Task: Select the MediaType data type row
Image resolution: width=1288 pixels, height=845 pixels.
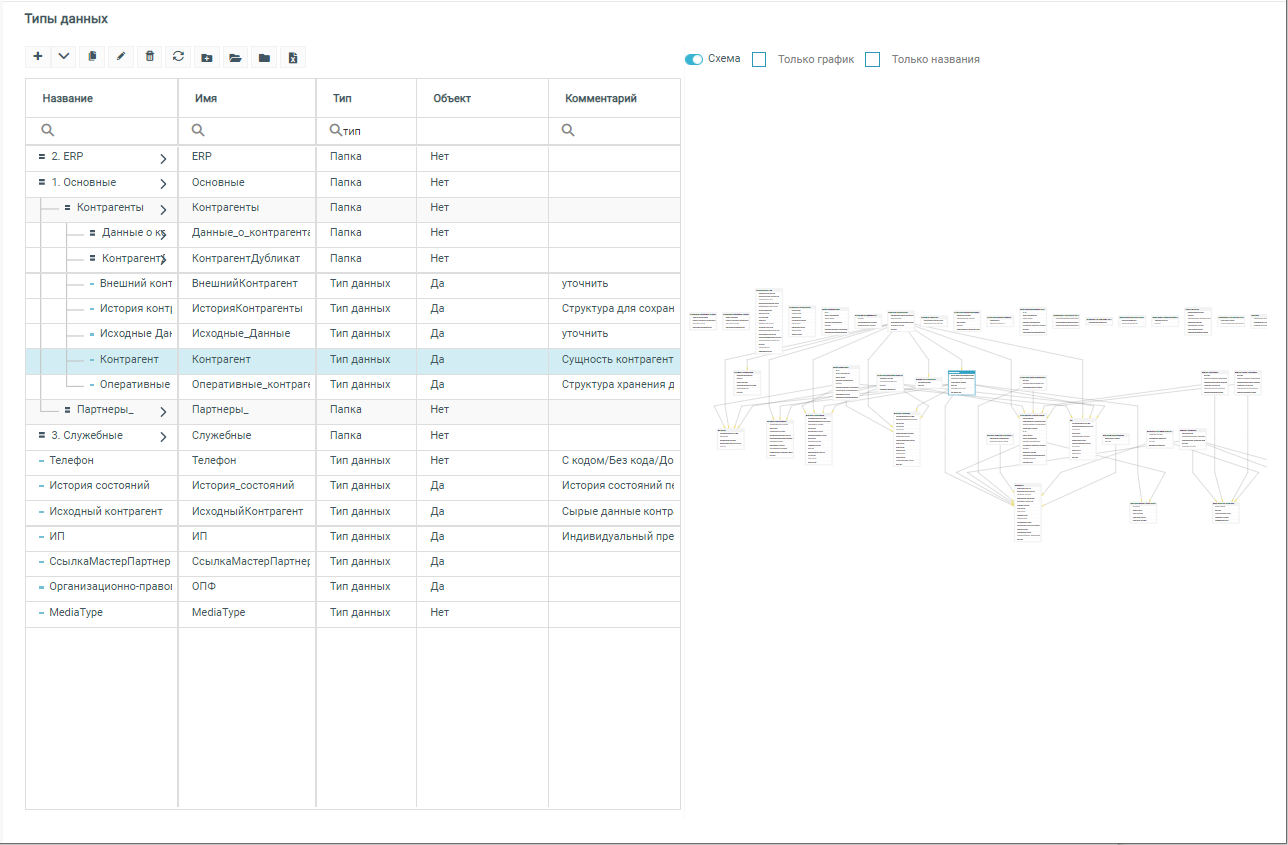Action: tap(76, 613)
